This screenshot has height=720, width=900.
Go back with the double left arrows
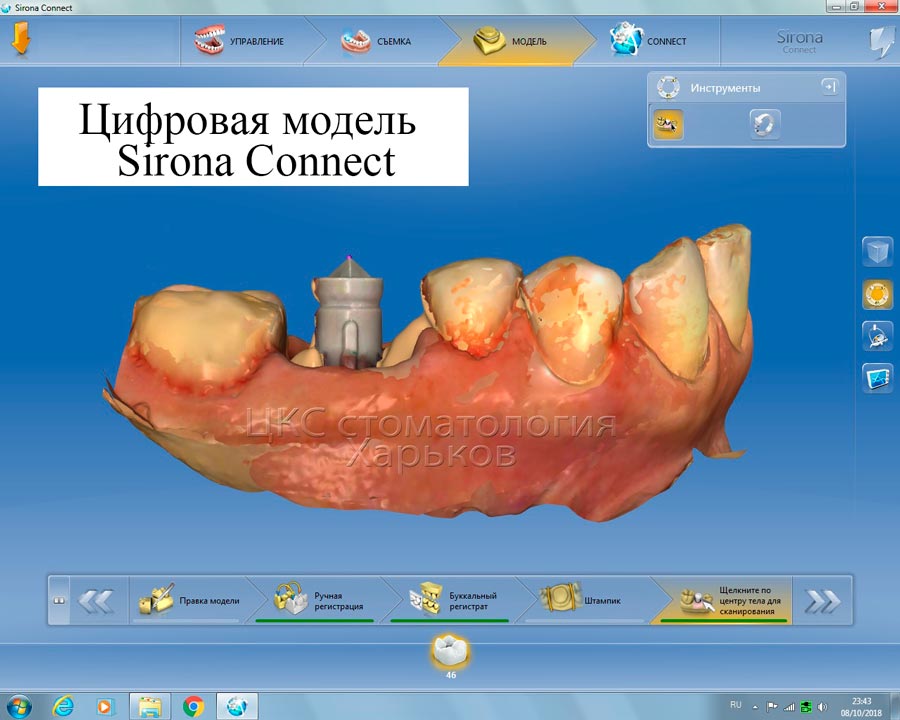pos(95,601)
